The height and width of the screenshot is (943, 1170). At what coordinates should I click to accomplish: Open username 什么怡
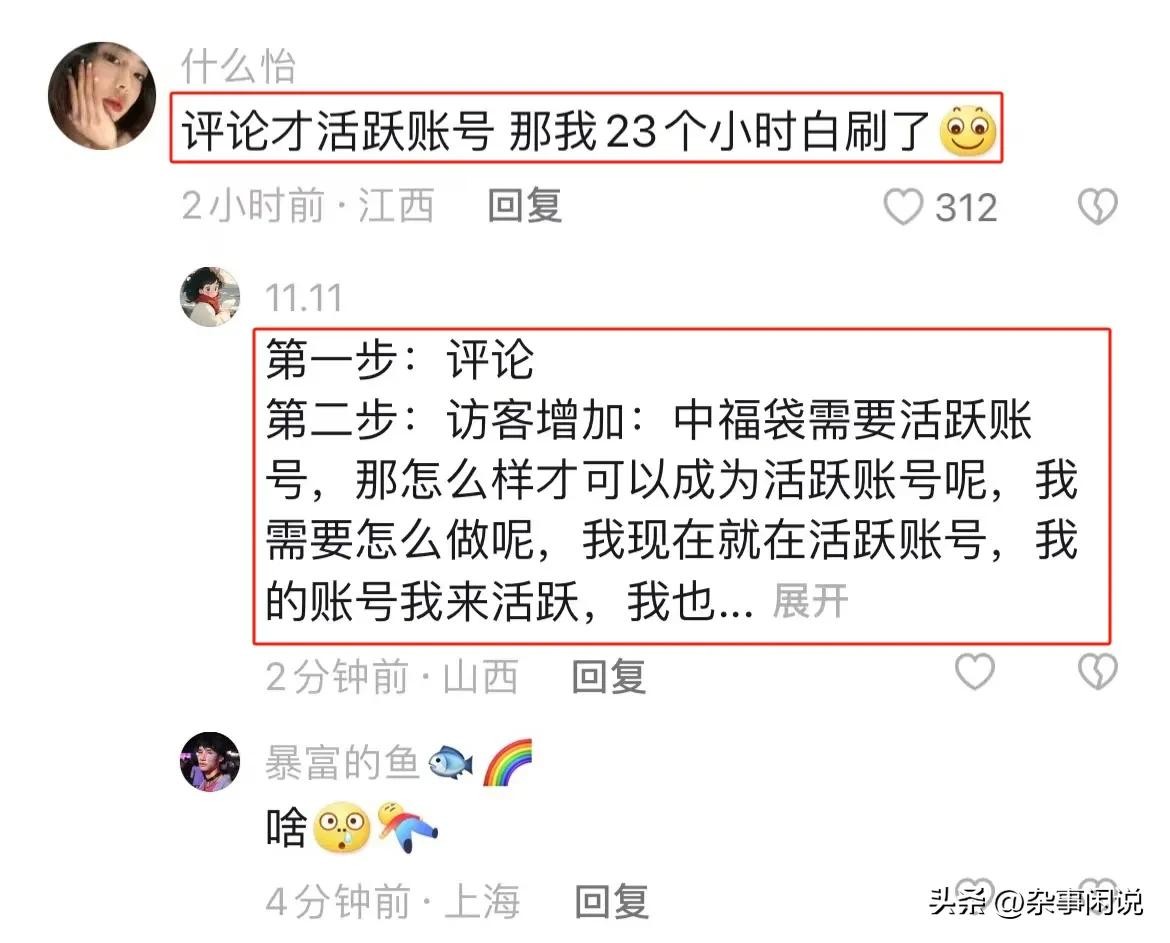tap(238, 66)
